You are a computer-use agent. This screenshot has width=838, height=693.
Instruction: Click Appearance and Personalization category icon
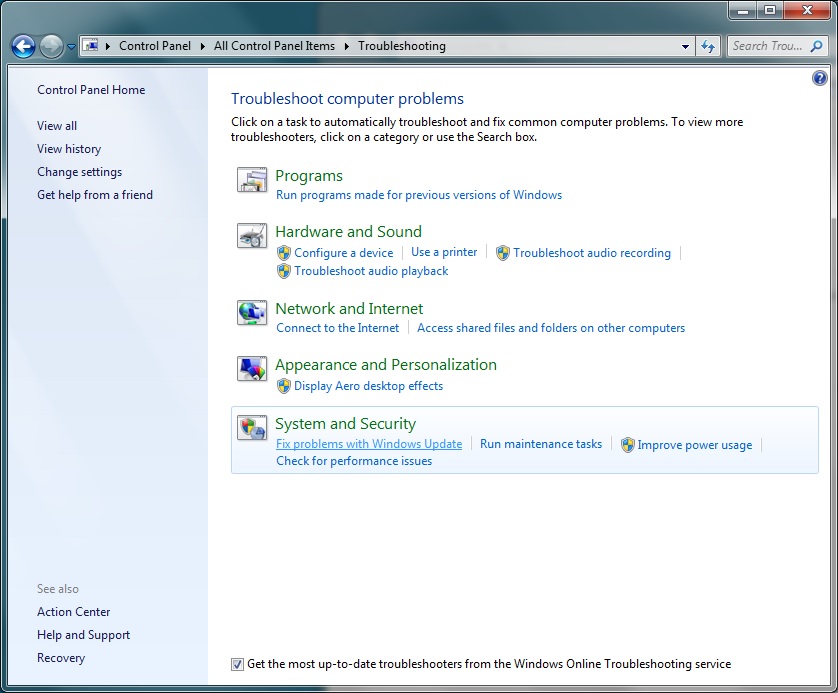(252, 369)
